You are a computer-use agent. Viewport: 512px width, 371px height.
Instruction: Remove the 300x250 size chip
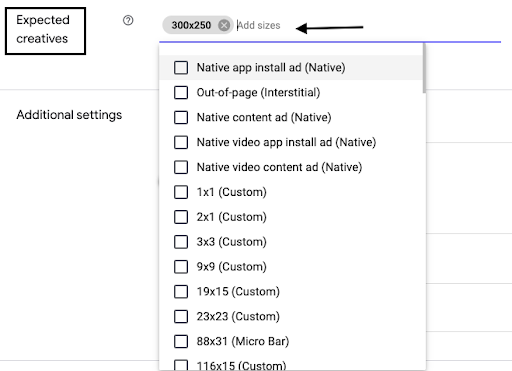[224, 25]
